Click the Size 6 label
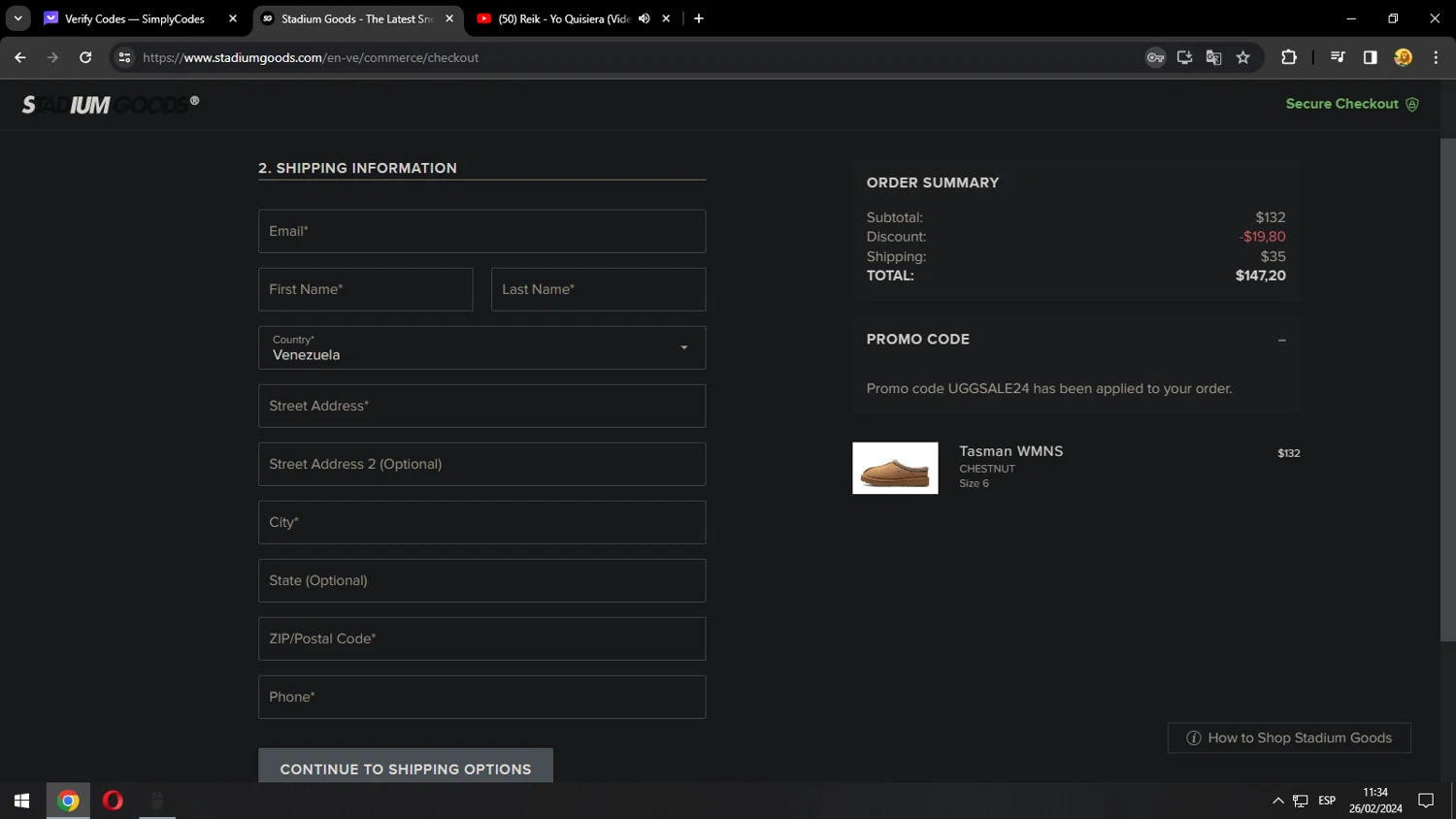Image resolution: width=1456 pixels, height=819 pixels. coord(974,483)
